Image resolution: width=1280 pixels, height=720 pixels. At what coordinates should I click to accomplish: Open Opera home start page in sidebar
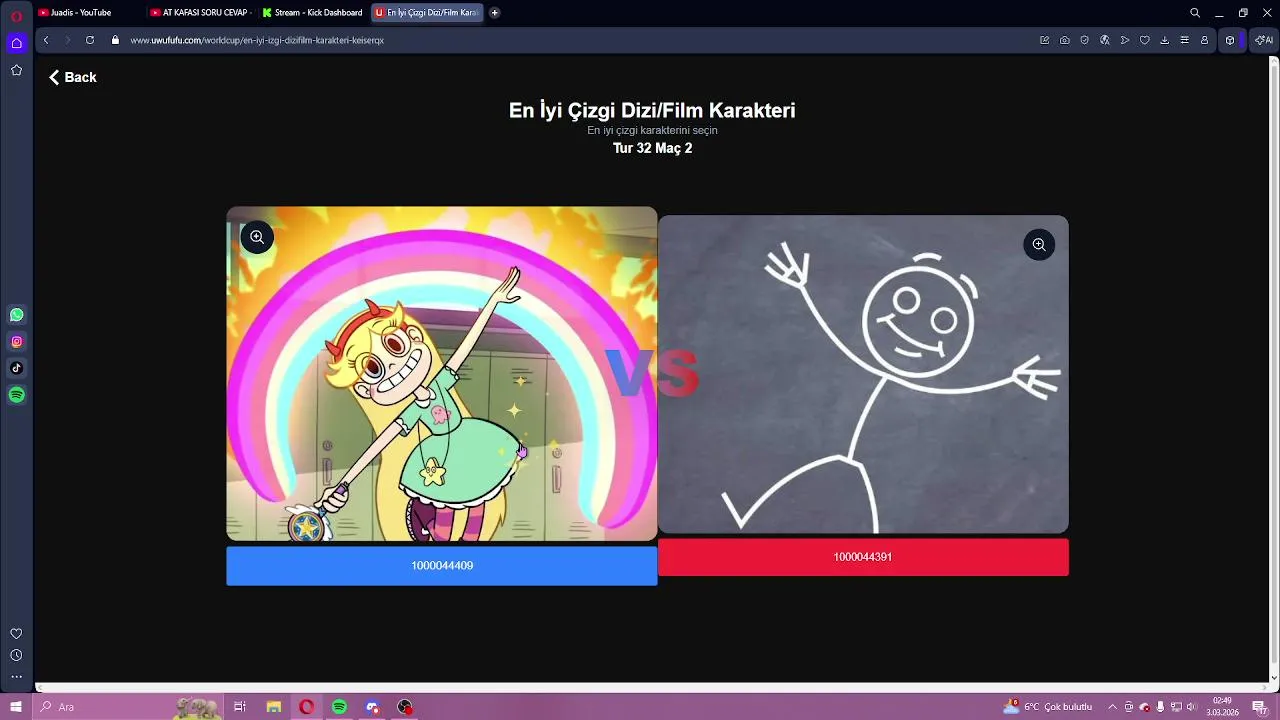click(x=16, y=43)
